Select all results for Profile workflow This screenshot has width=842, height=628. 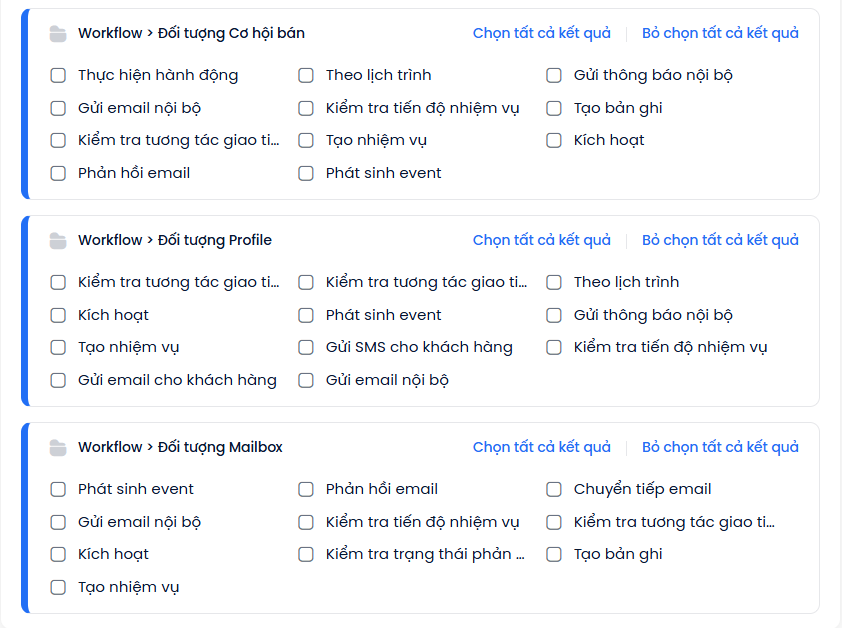541,240
